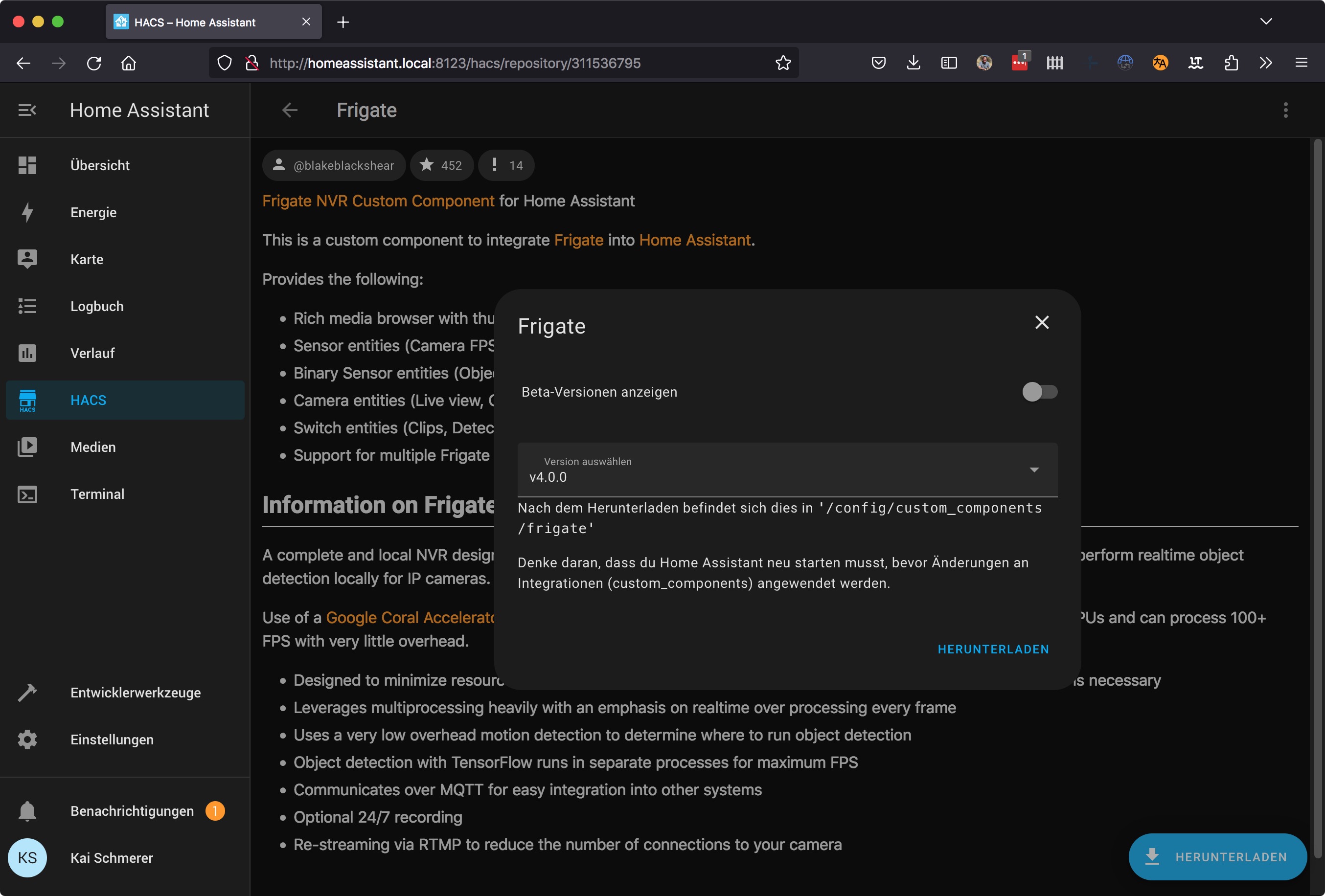Open the Medien player icon
This screenshot has width=1325, height=896.
pyautogui.click(x=27, y=447)
